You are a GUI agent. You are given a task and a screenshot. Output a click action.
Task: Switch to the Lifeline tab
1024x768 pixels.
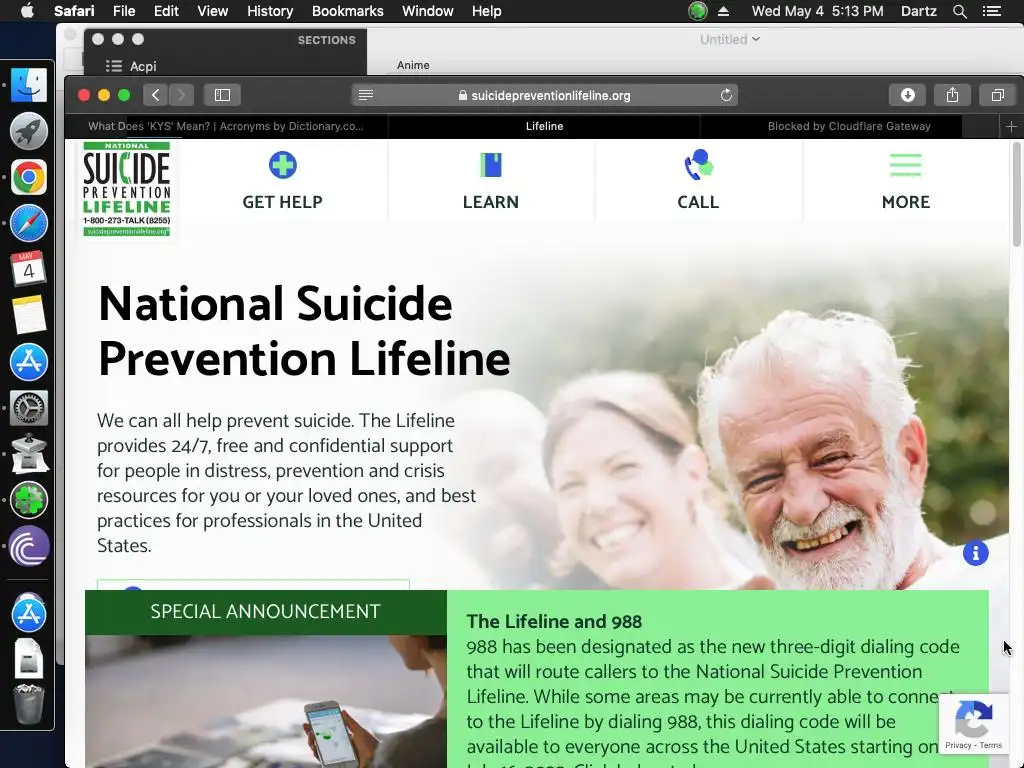(x=544, y=126)
